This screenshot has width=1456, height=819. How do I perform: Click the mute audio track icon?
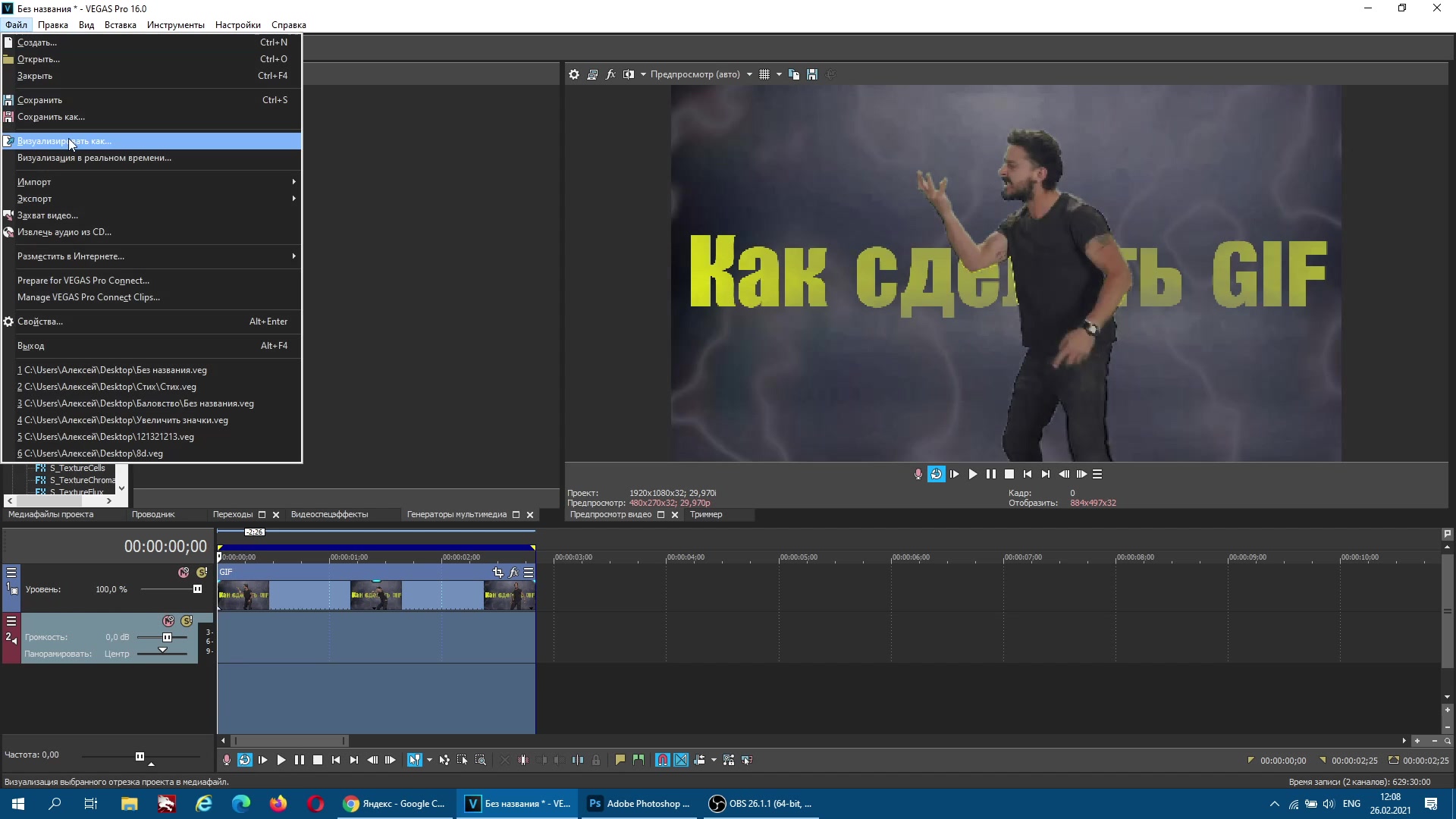(170, 621)
